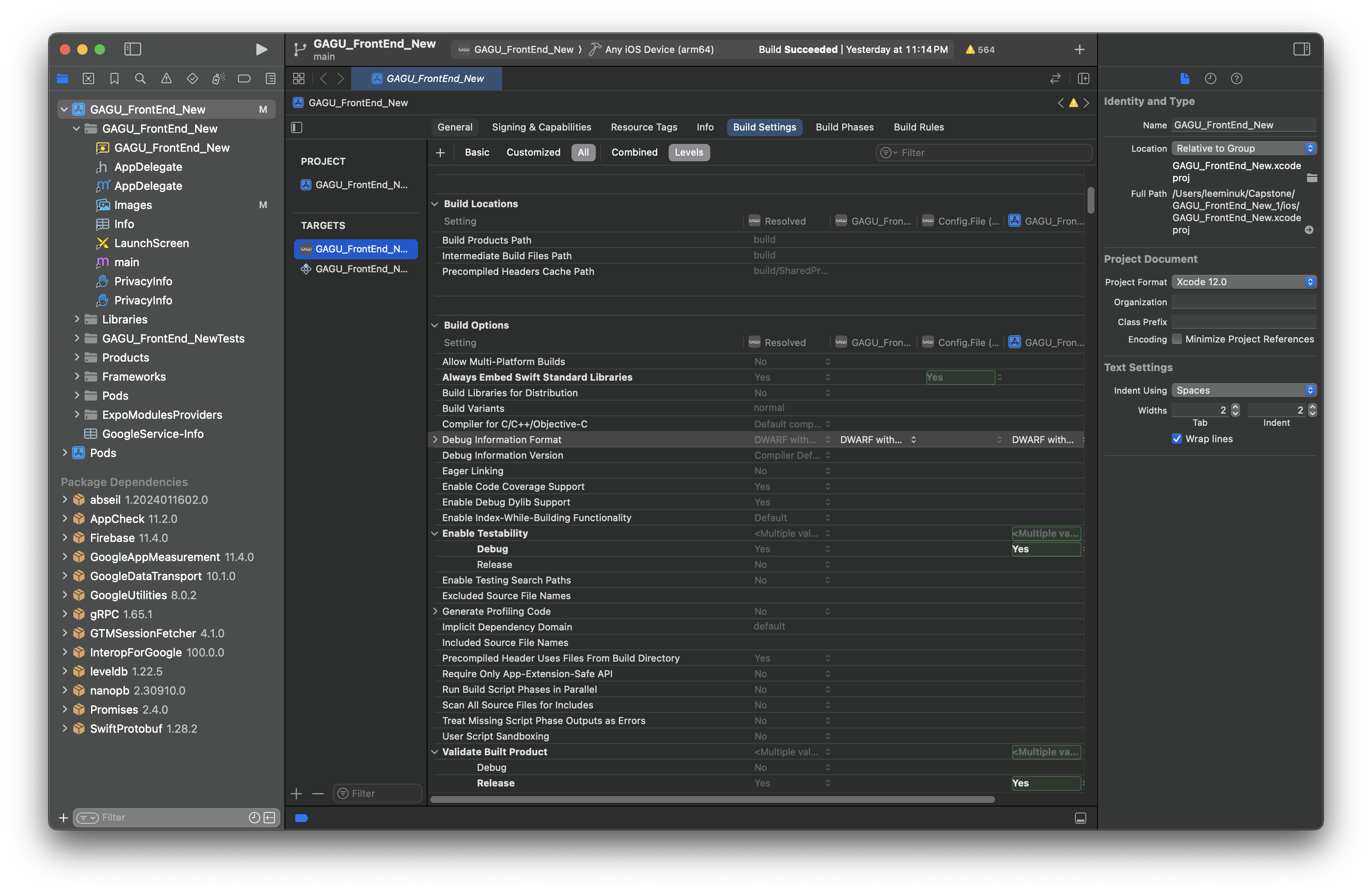Click the Basic settings button
This screenshot has height=894, width=1372.
(477, 152)
